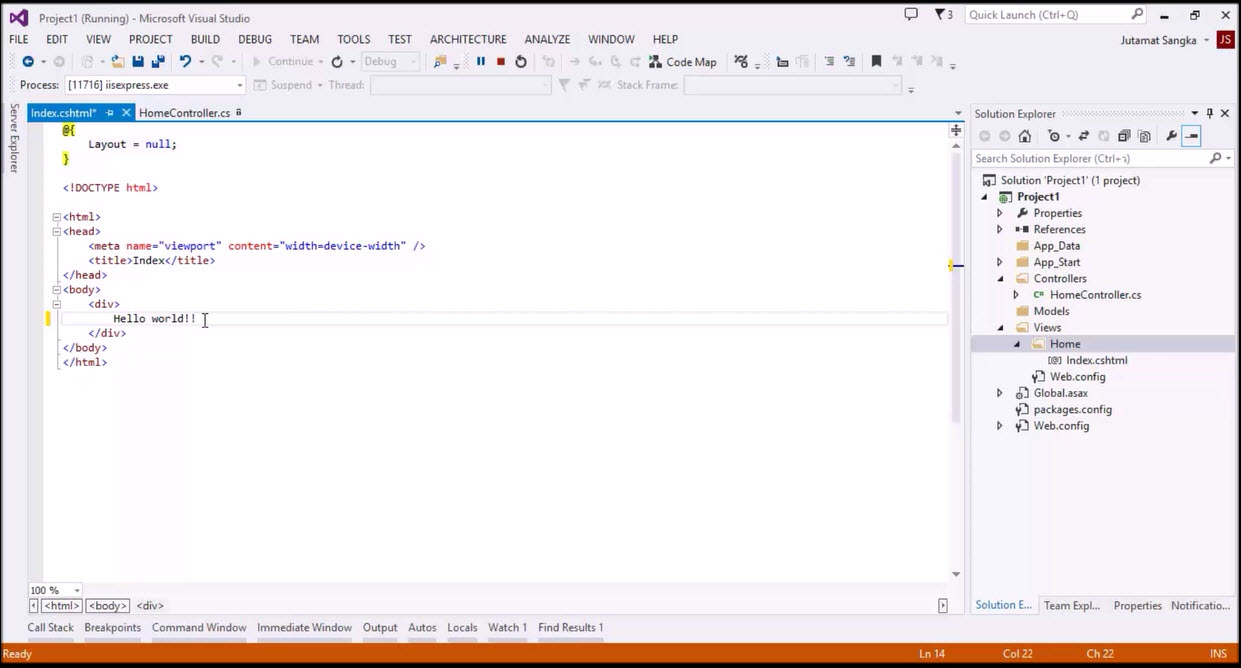The height and width of the screenshot is (668, 1241).
Task: Switch to Team Explorer panel
Action: pyautogui.click(x=1071, y=605)
